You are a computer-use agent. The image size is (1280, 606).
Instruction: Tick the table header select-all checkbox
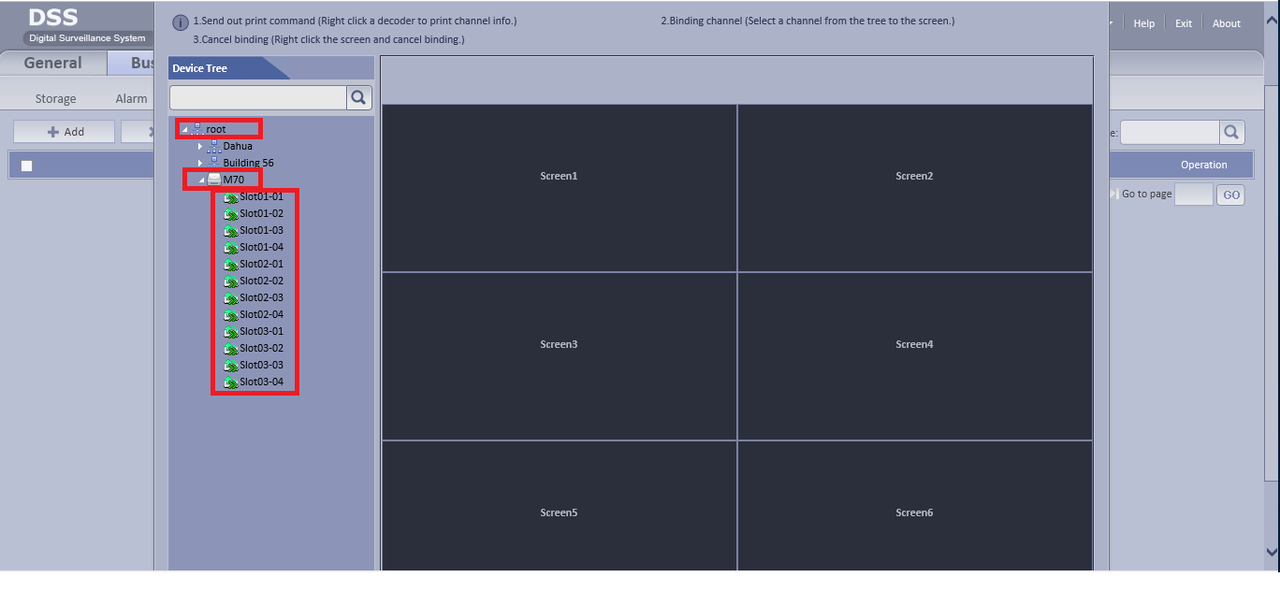pyautogui.click(x=27, y=166)
